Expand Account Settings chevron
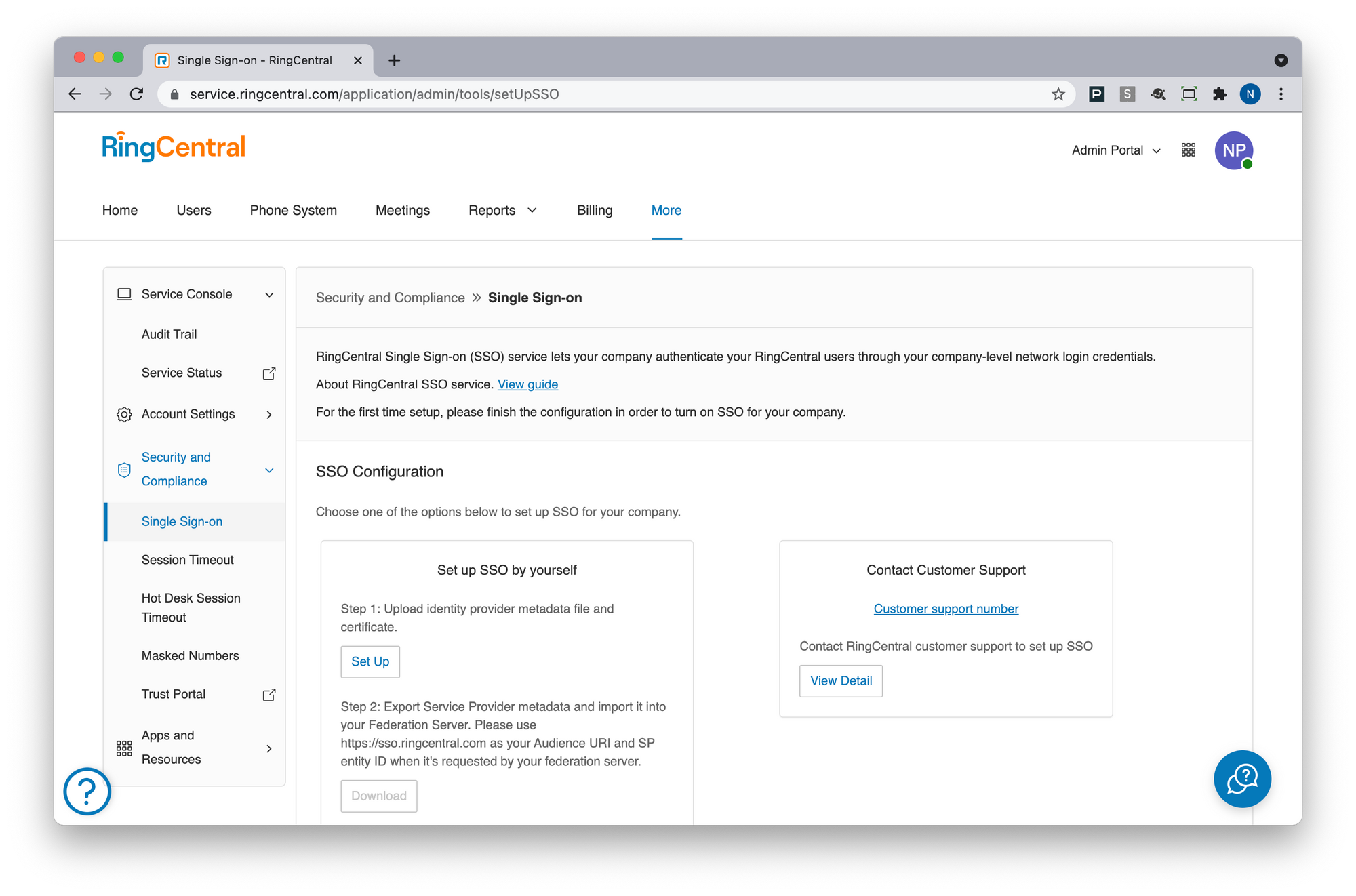1356x896 pixels. [x=269, y=414]
